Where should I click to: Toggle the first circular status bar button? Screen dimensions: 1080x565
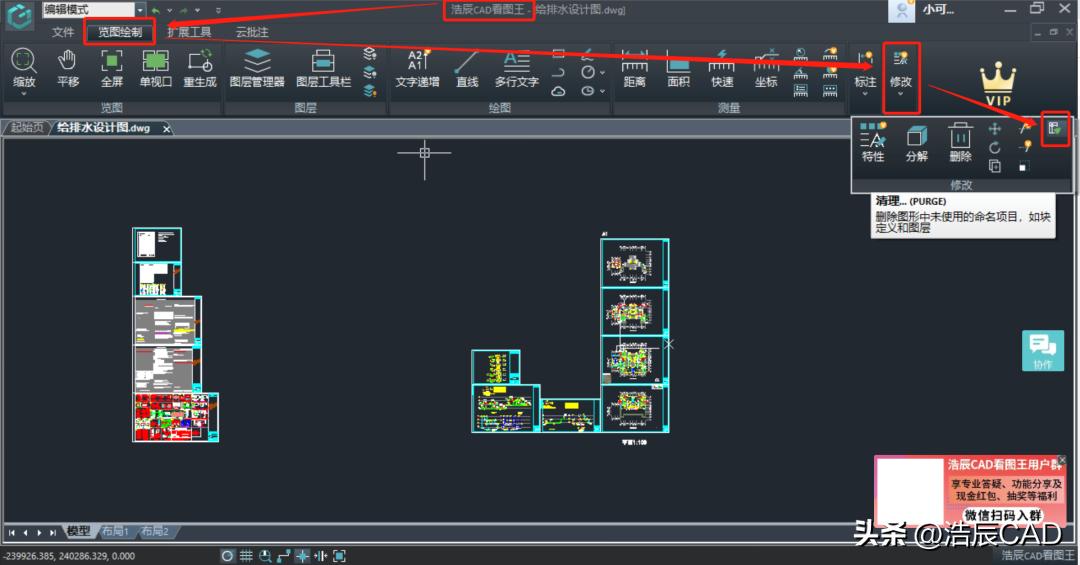coord(228,556)
